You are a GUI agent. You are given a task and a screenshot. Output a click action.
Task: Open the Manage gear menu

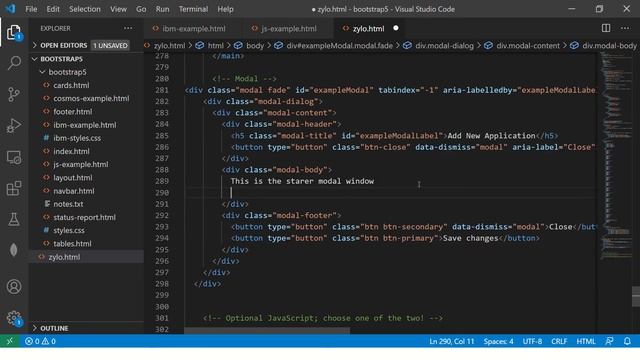(x=14, y=318)
